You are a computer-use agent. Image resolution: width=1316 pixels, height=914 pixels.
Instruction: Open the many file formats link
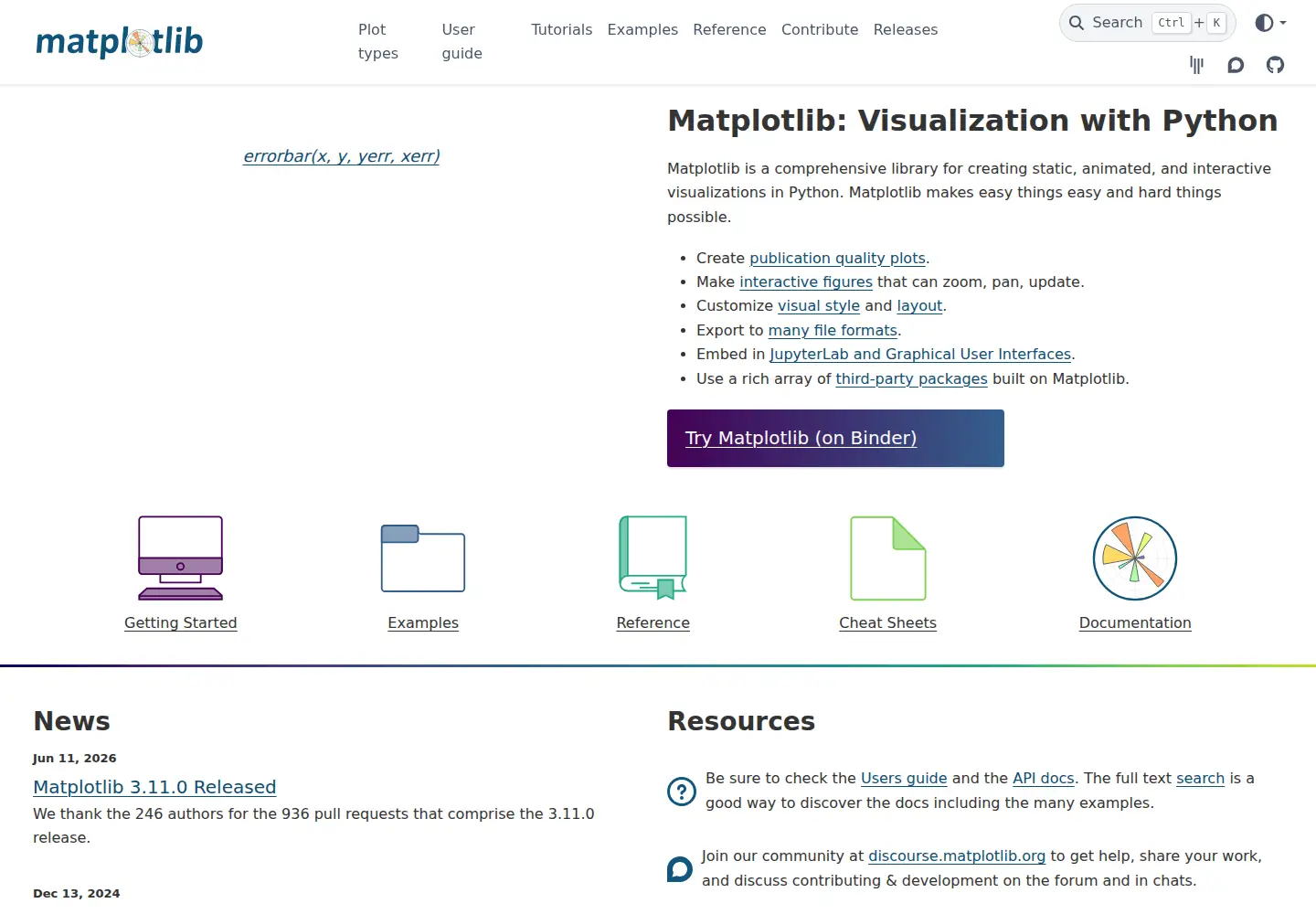[x=833, y=331]
